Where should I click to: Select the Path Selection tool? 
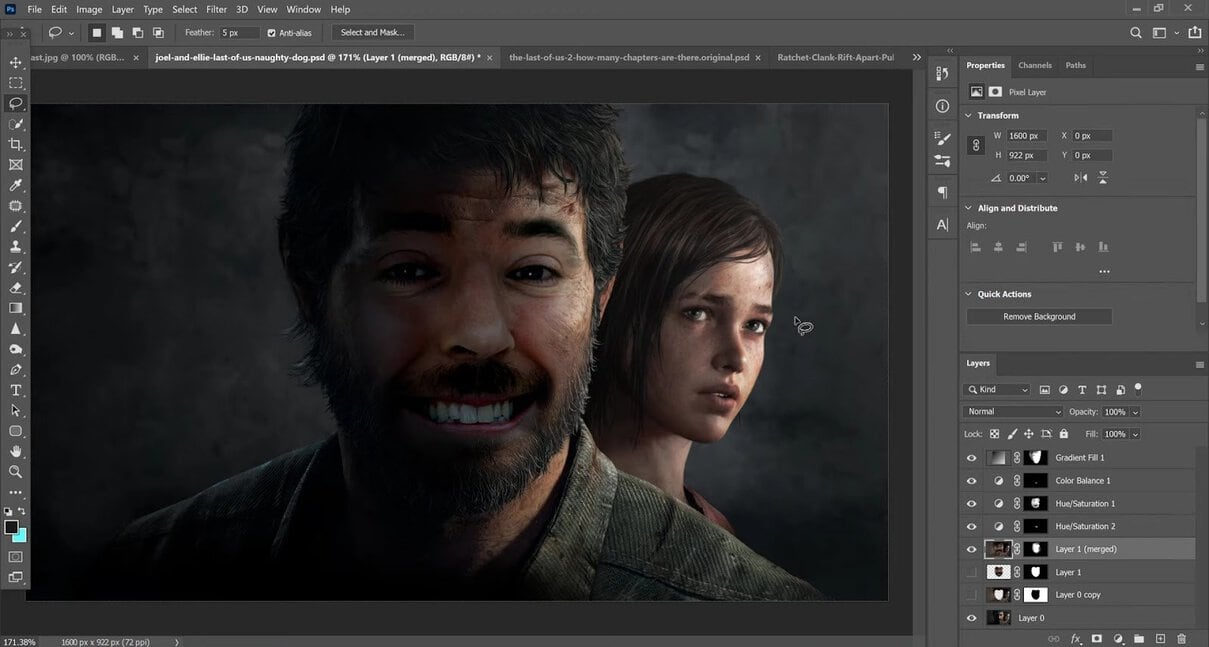click(15, 410)
